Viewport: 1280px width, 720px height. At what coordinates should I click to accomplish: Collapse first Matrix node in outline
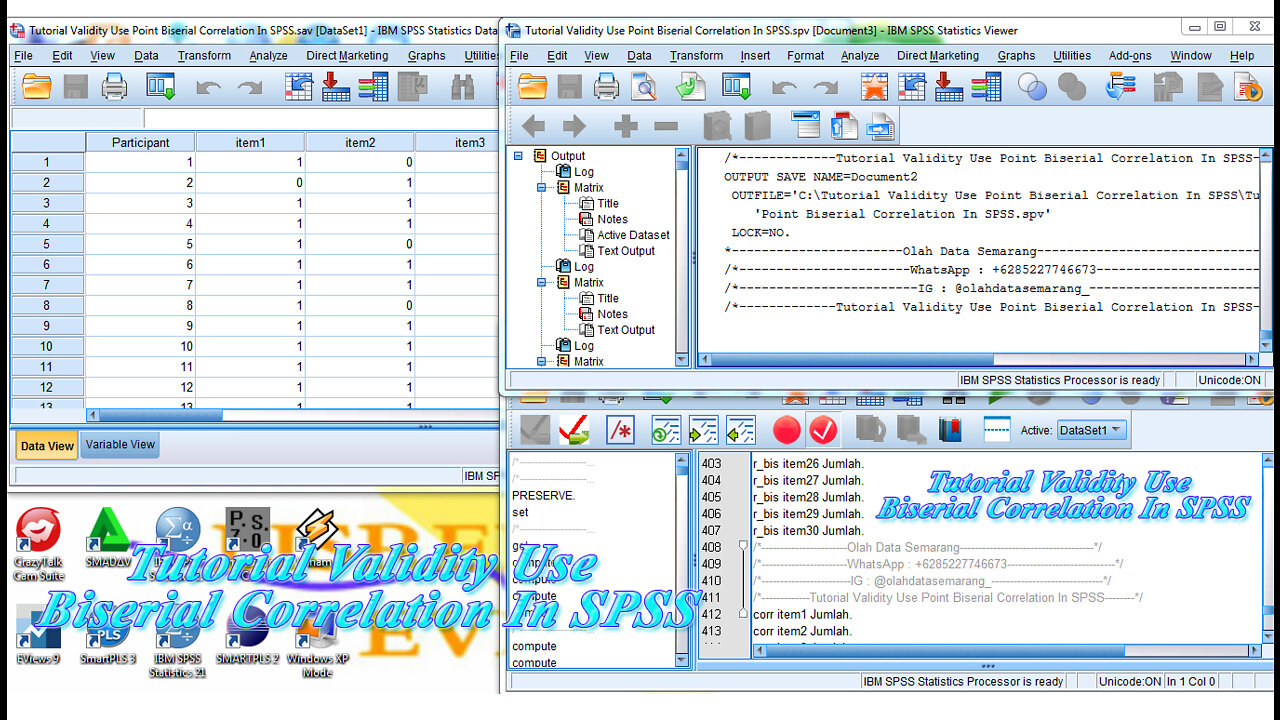click(x=541, y=188)
